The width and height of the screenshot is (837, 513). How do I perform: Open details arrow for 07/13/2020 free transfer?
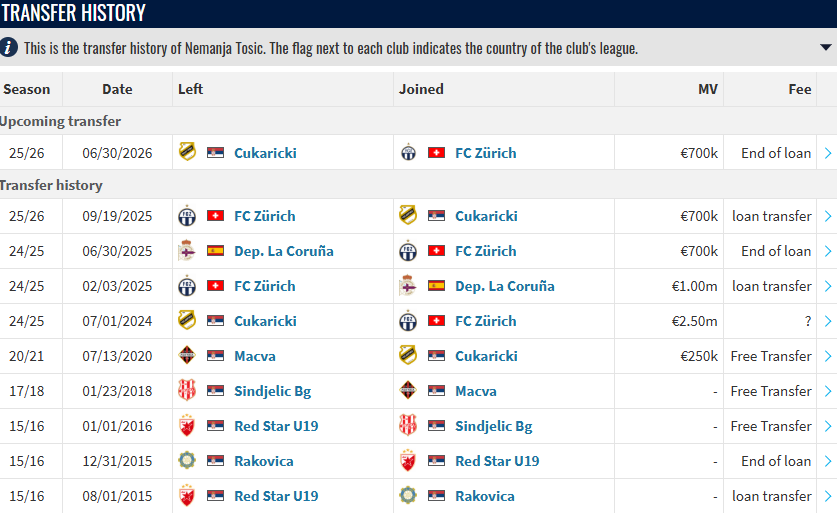click(827, 356)
